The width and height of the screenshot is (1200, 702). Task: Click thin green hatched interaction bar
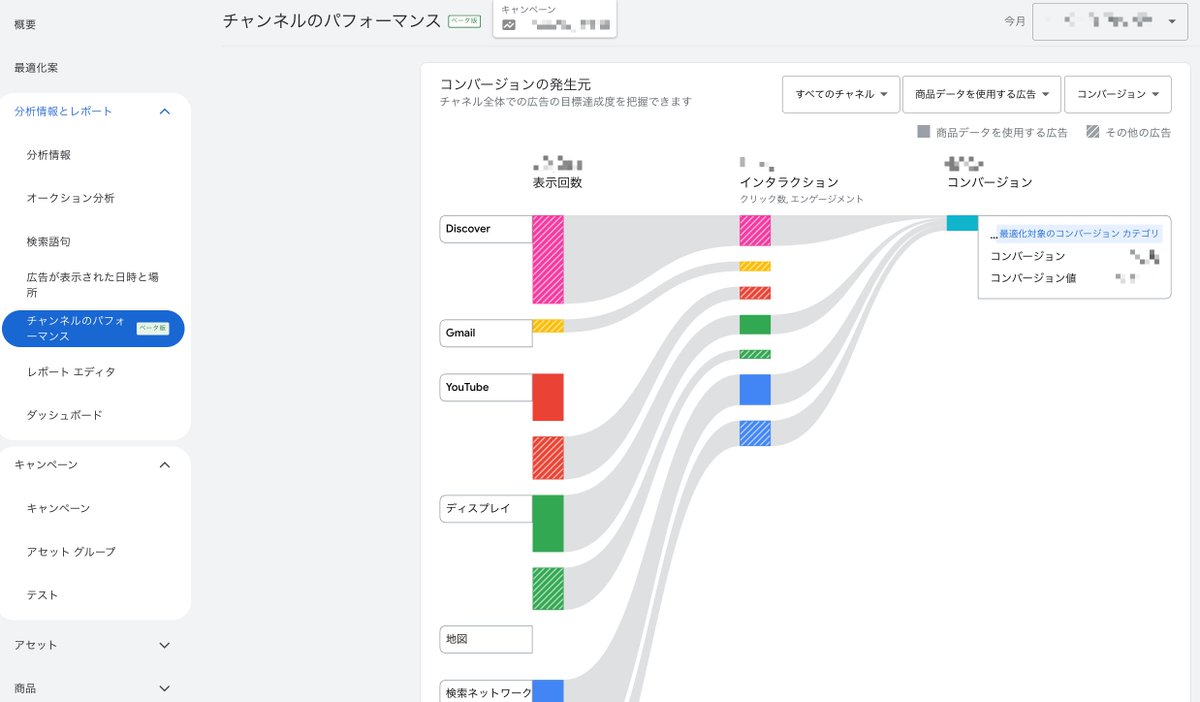pyautogui.click(x=755, y=354)
